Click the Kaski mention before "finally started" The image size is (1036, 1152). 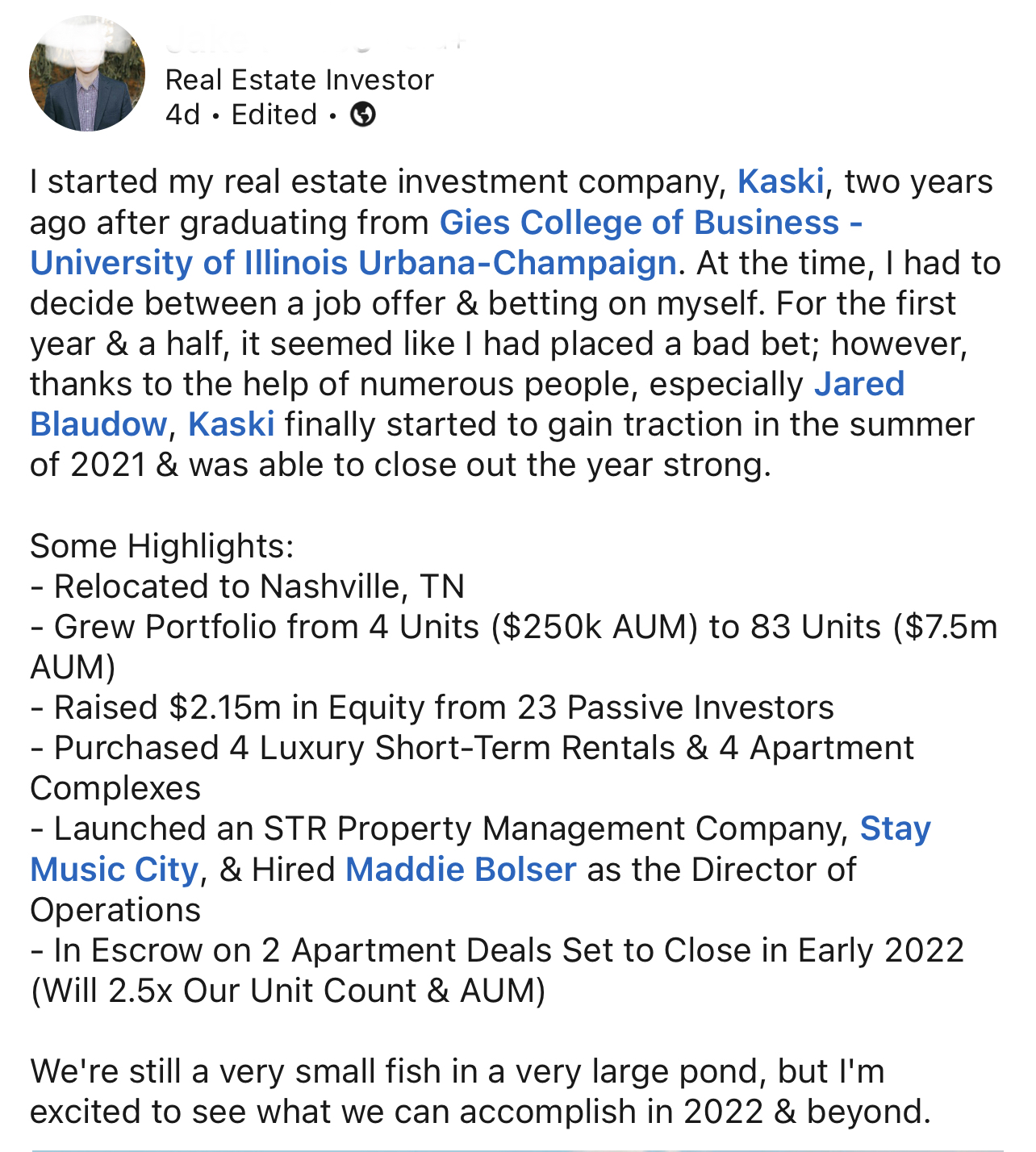(231, 424)
